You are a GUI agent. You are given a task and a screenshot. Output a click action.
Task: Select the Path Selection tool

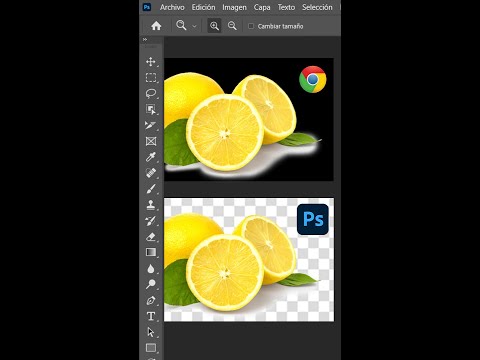[x=151, y=332]
